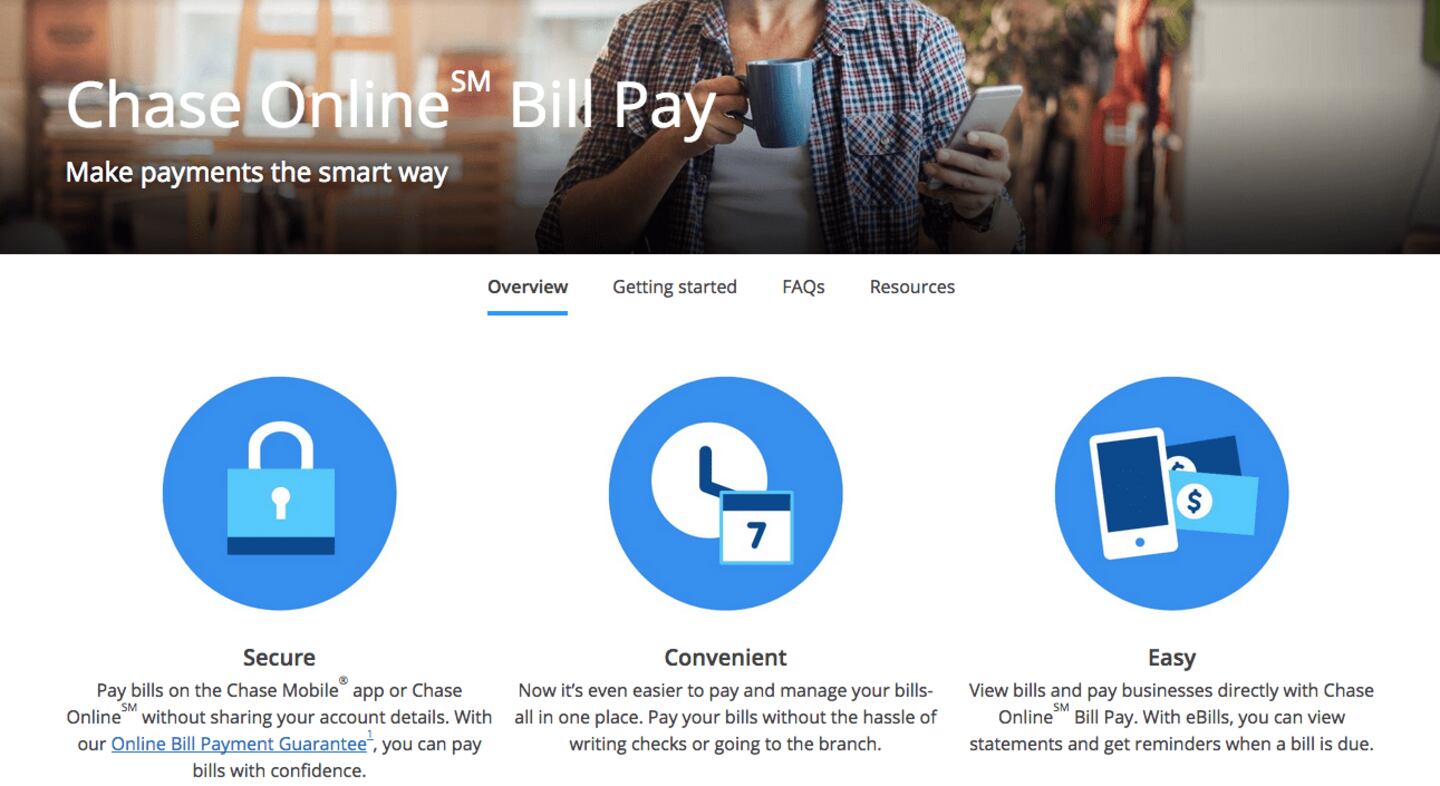Click the Make payments the smart way subtitle
This screenshot has height=786, width=1440.
click(256, 172)
